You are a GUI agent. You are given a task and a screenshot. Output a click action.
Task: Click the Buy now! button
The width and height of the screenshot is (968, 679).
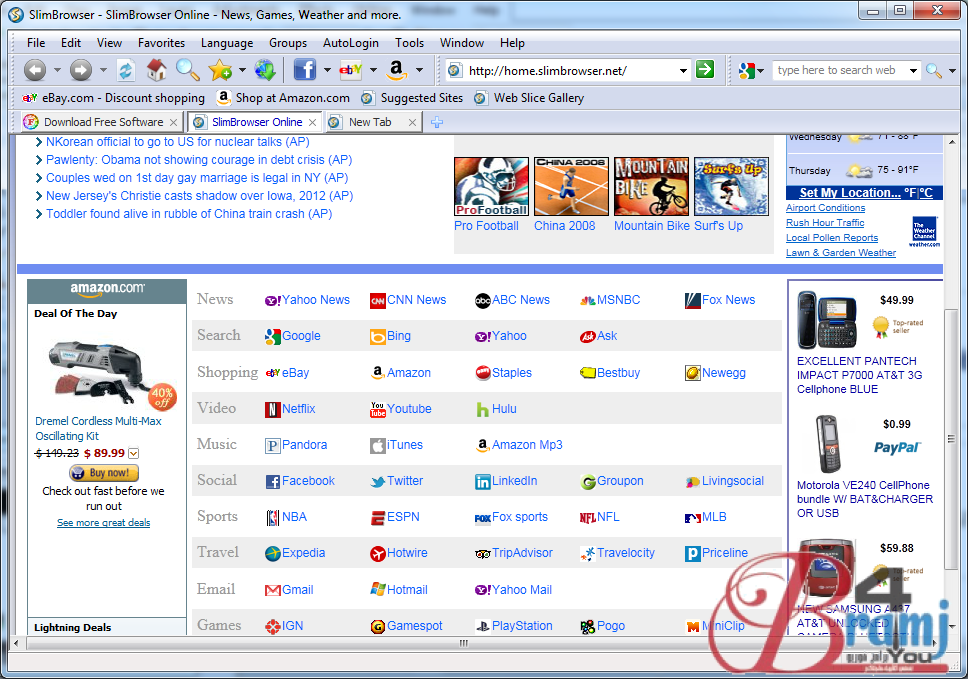[104, 473]
